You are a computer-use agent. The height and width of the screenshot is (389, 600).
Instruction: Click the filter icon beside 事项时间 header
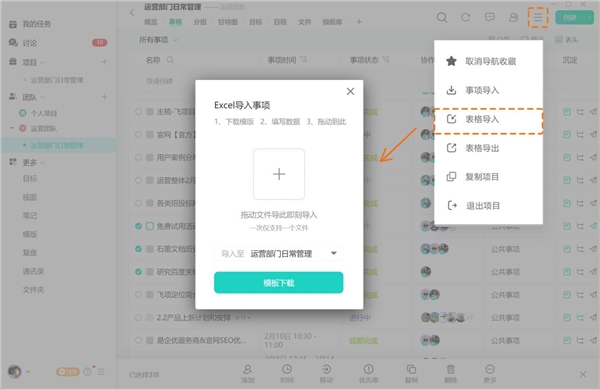point(304,60)
